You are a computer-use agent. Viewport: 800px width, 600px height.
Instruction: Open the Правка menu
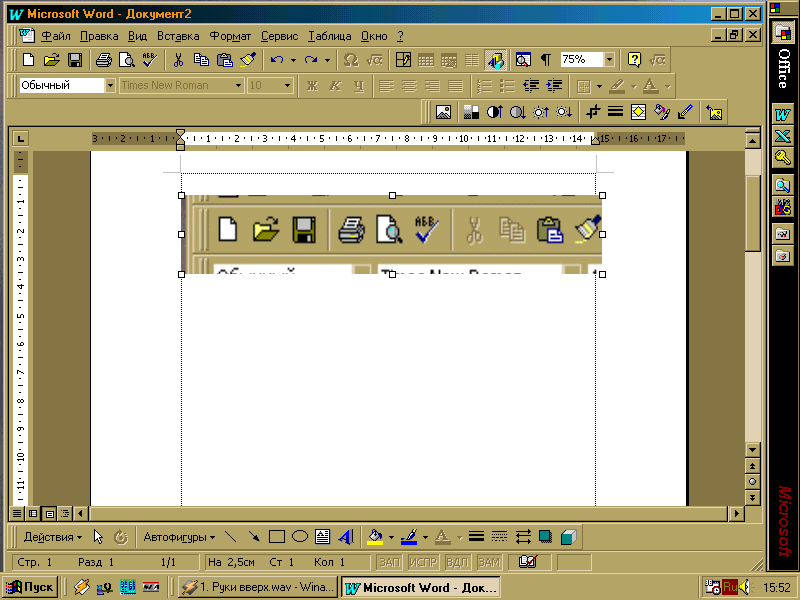99,36
